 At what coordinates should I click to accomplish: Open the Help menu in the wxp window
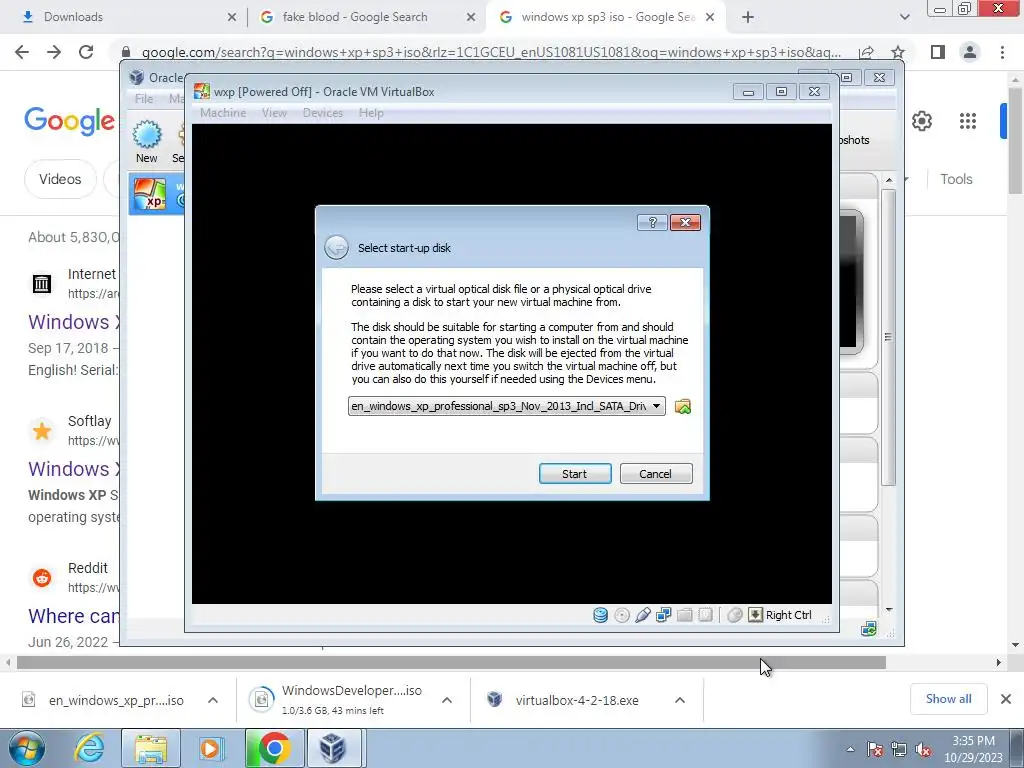[371, 113]
